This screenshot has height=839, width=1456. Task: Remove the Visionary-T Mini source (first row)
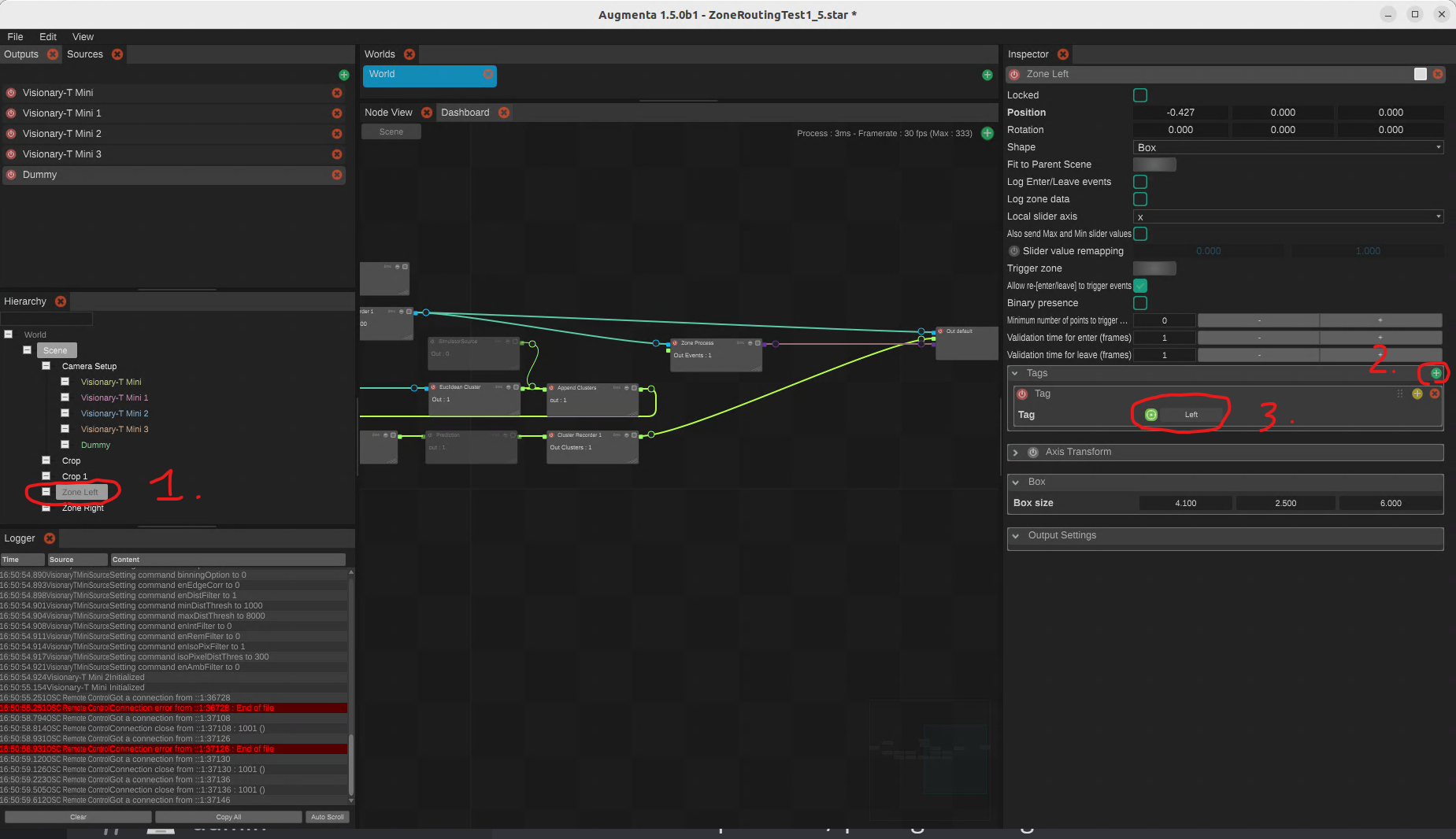[x=337, y=93]
